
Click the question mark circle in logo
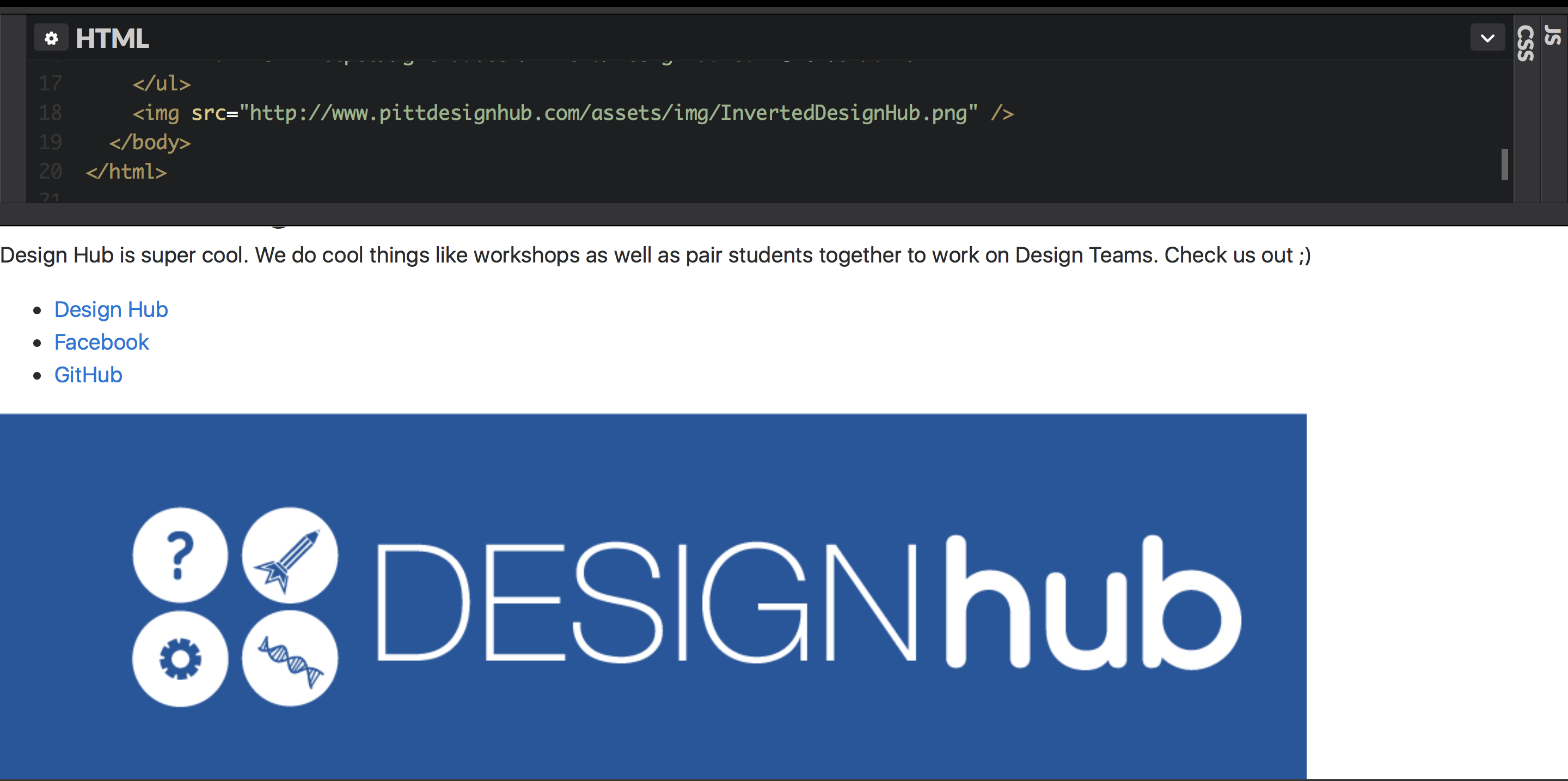click(180, 554)
